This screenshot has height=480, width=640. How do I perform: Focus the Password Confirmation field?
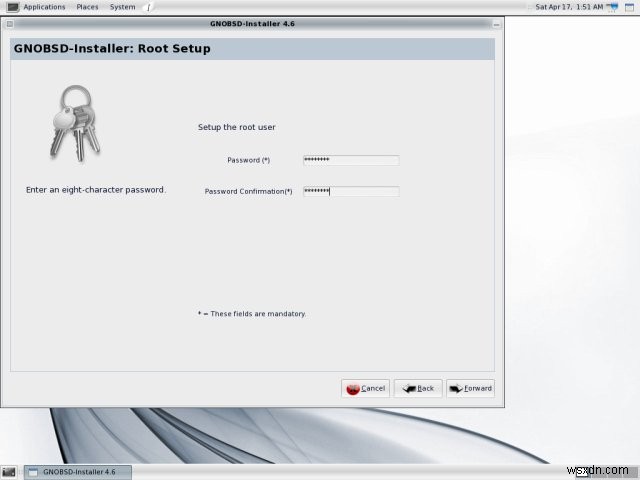(351, 191)
